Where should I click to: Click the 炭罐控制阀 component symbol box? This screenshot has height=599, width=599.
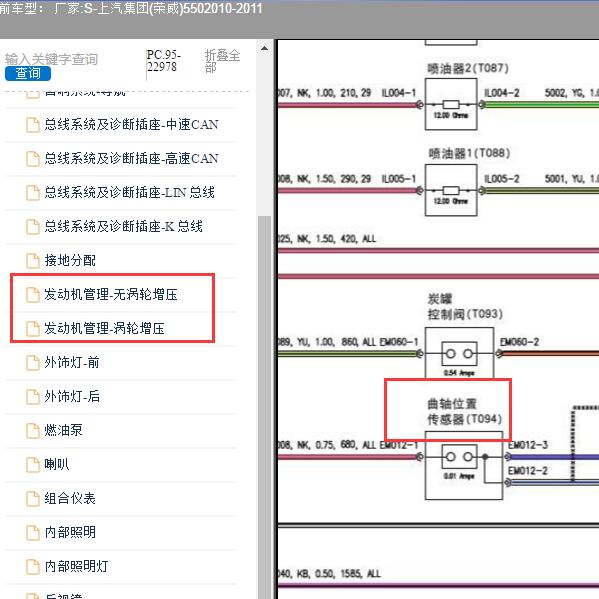459,354
